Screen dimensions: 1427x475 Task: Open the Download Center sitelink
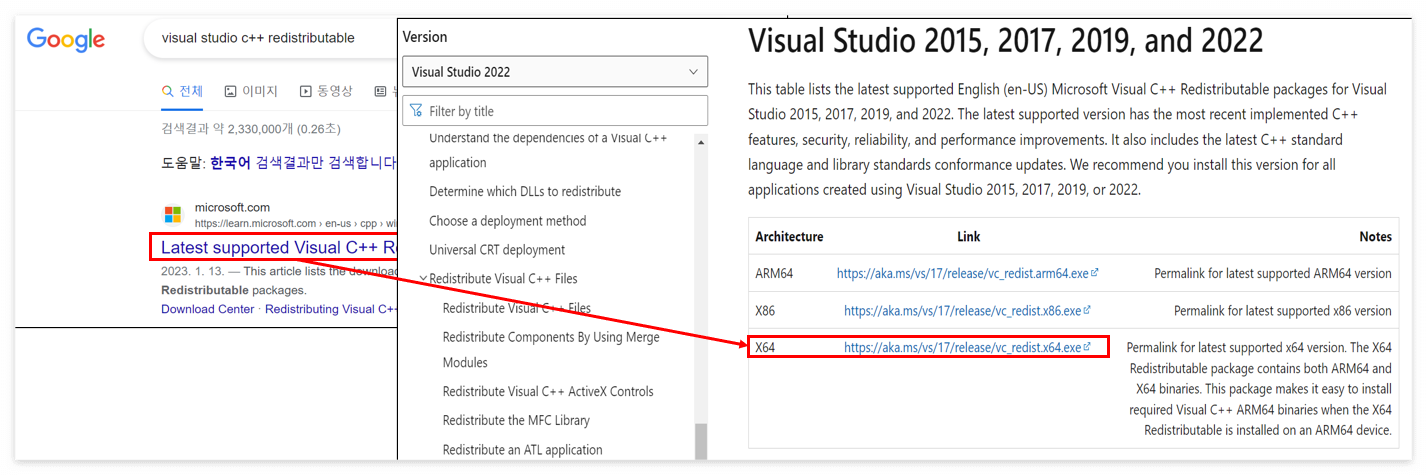click(x=208, y=309)
